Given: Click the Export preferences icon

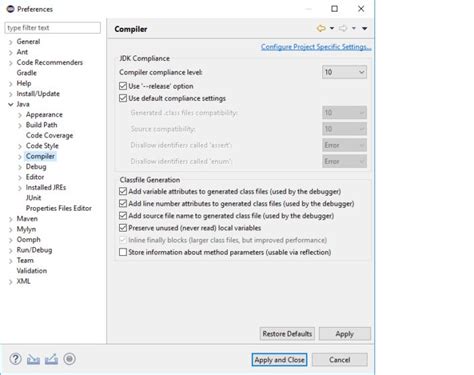Looking at the screenshot, I should tap(51, 359).
